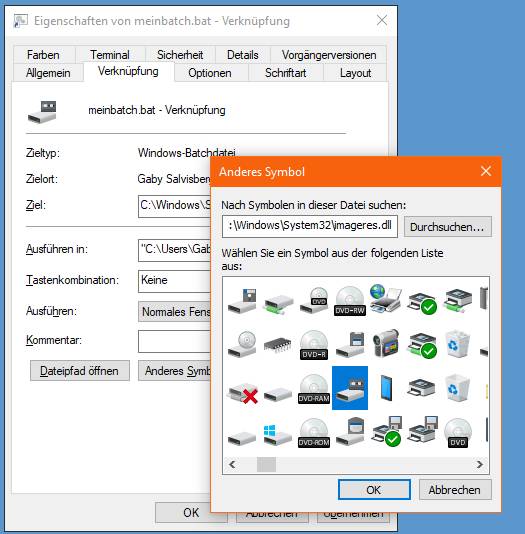Pick the full recycle bin icon
Viewport: 525px width, 534px height.
point(458,344)
